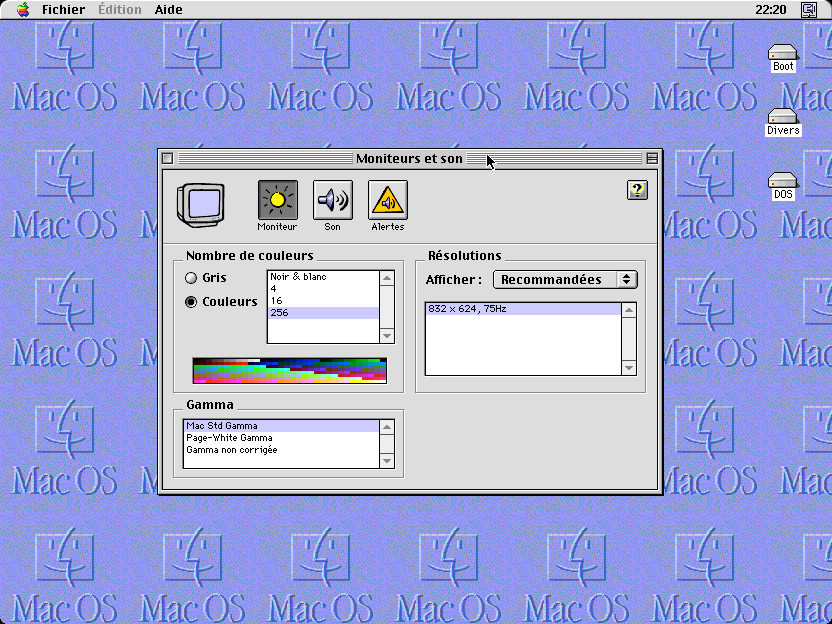Open the help question mark button
The width and height of the screenshot is (832, 624).
coord(637,190)
